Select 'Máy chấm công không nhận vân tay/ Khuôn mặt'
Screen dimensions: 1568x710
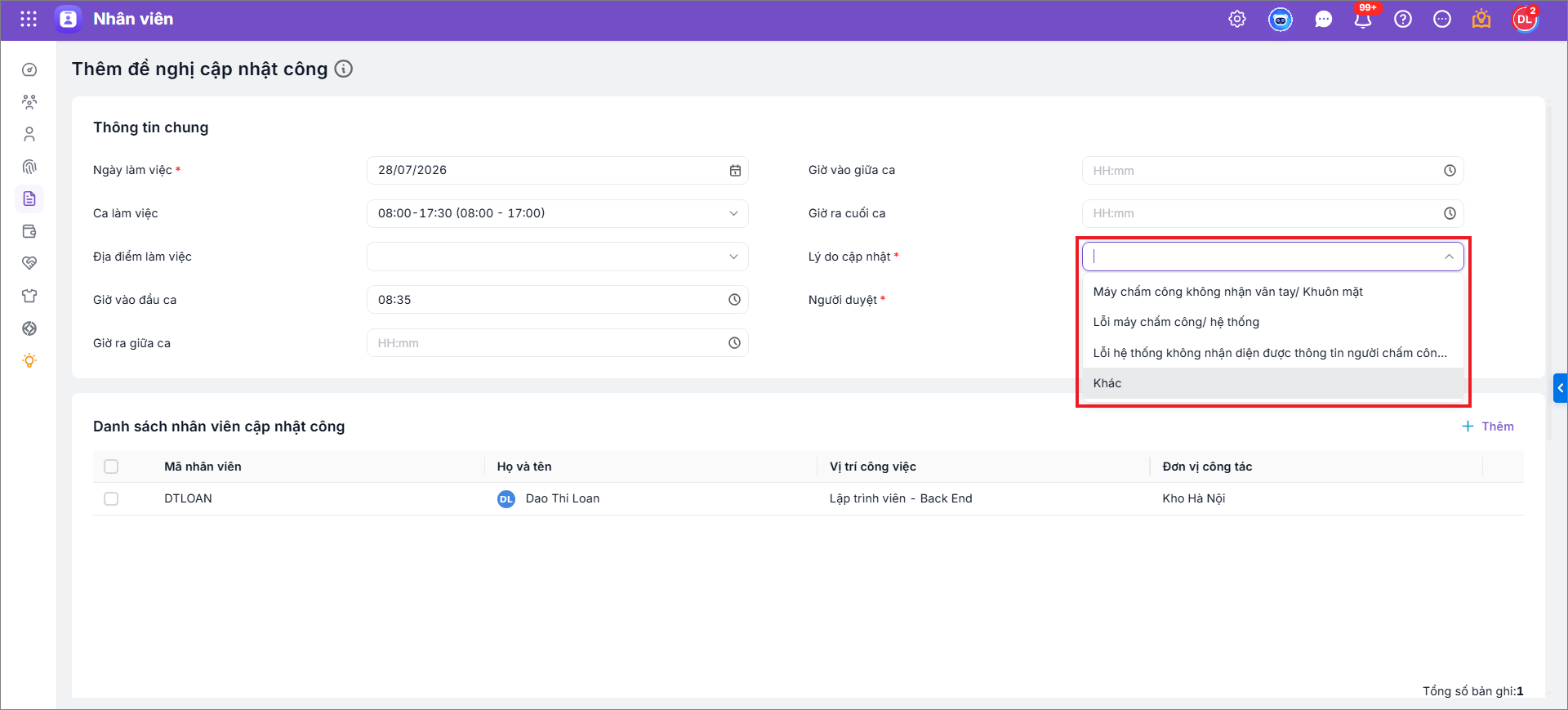[1272, 292]
